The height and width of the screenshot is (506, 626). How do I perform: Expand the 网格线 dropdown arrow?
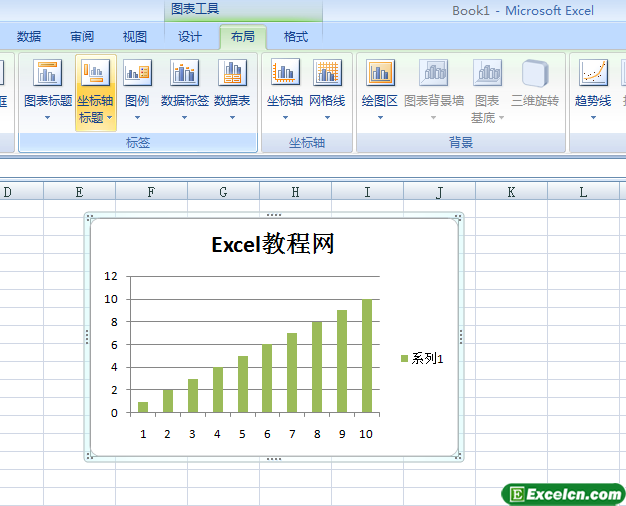[327, 117]
